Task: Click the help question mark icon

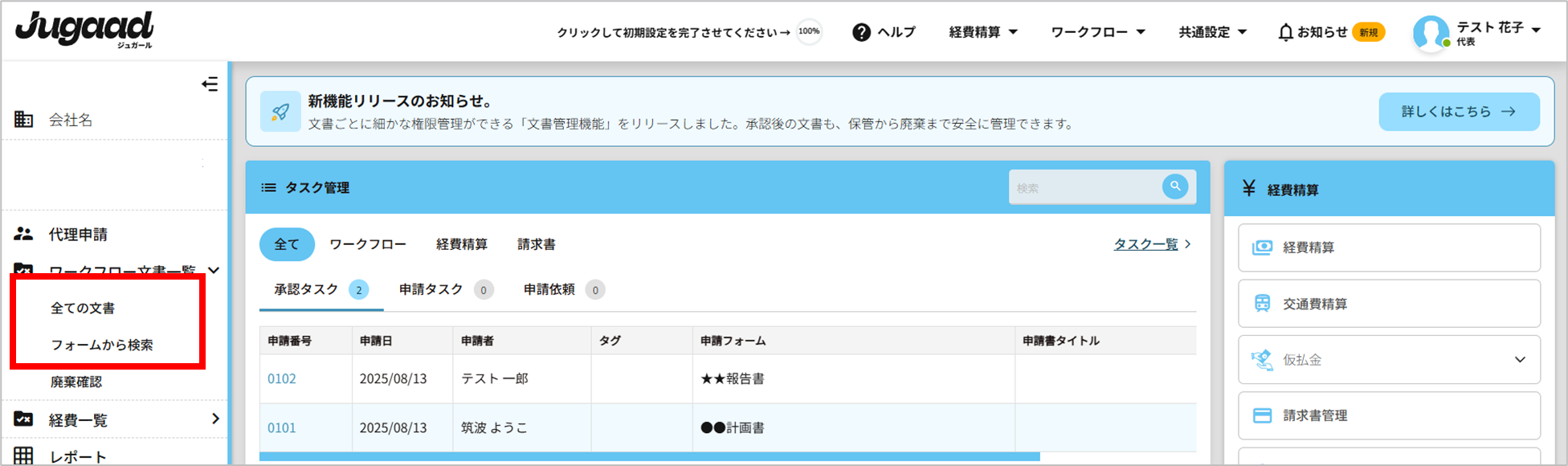Action: point(861,32)
